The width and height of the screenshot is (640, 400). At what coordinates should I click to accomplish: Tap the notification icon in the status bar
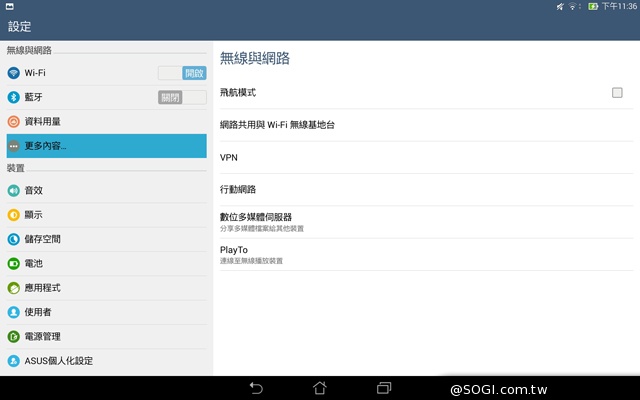click(9, 6)
